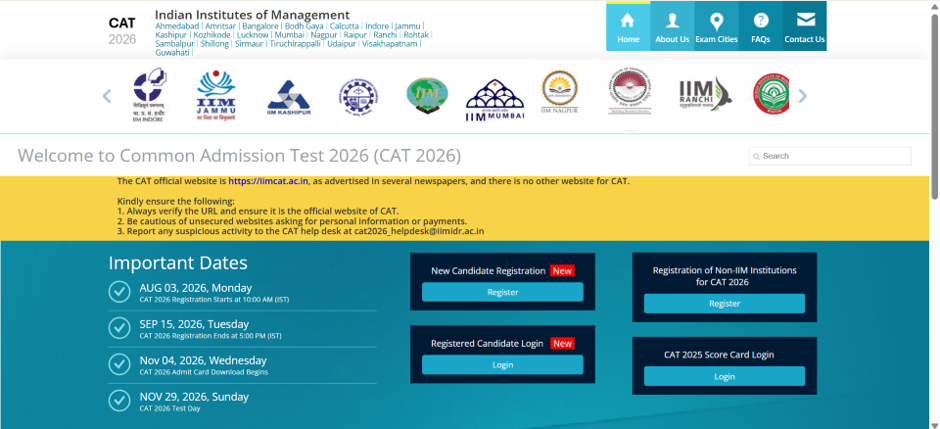The height and width of the screenshot is (429, 940).
Task: Open the Bangalore institute link
Action: pos(260,26)
